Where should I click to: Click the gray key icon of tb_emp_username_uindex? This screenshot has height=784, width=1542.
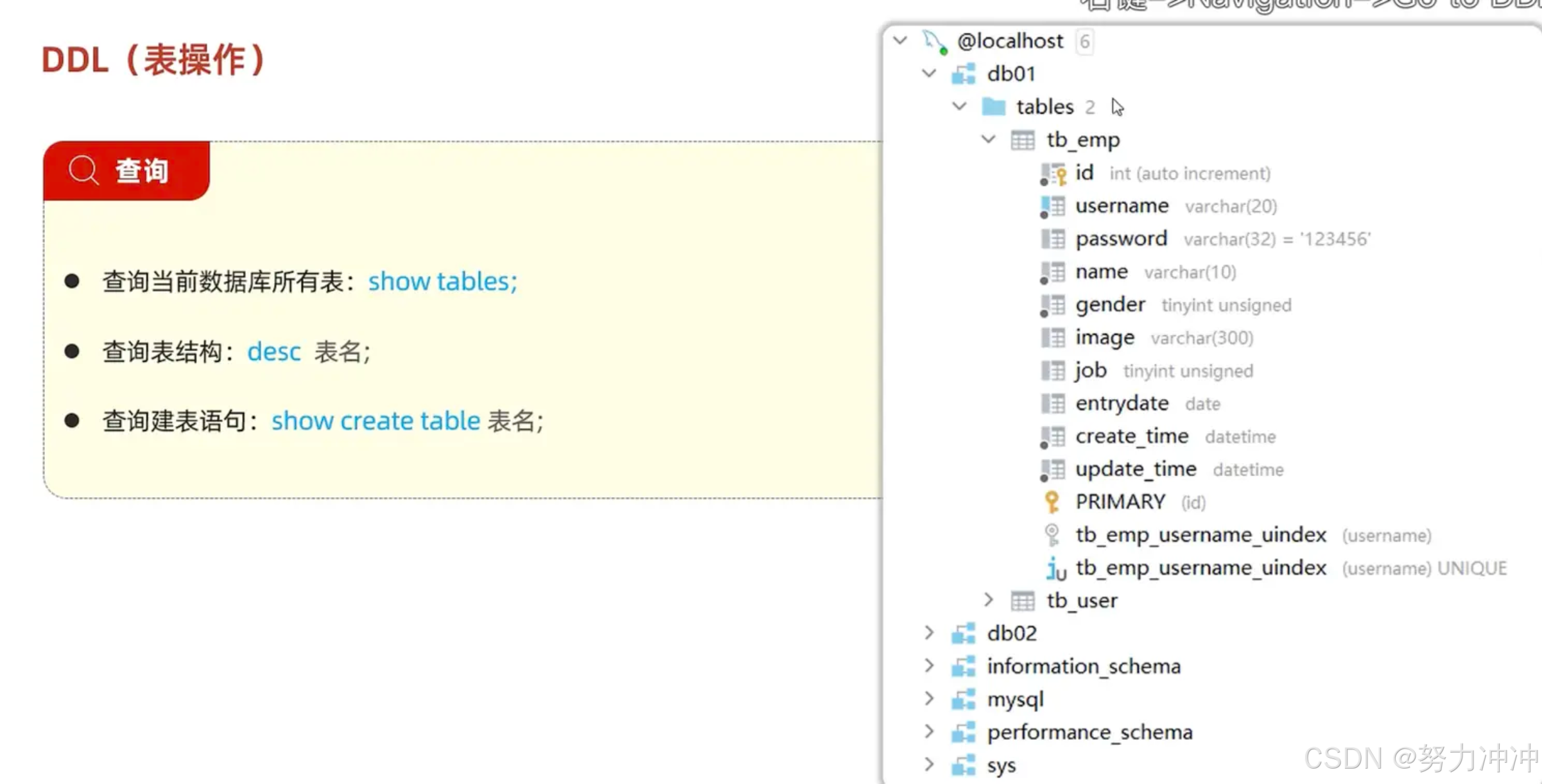pyautogui.click(x=1052, y=534)
